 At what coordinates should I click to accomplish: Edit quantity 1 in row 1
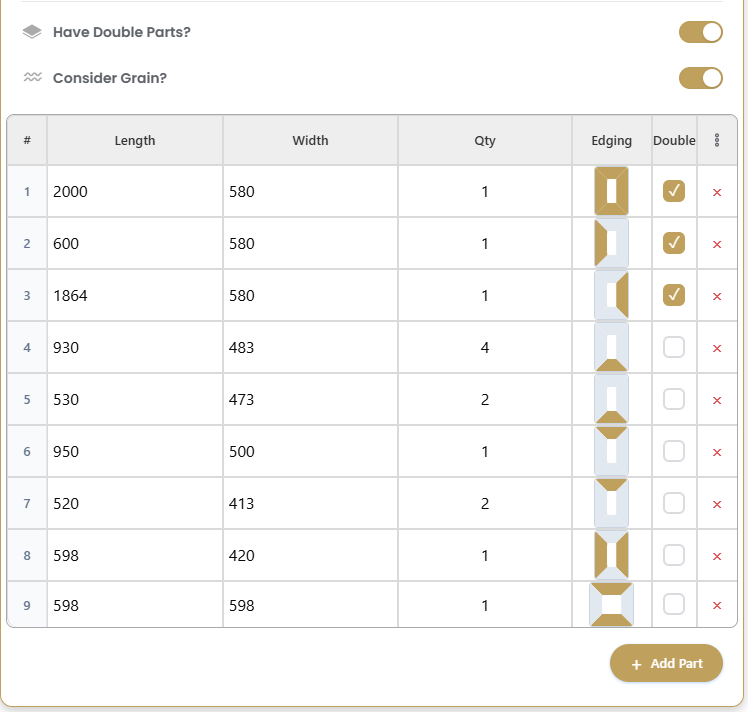click(485, 191)
